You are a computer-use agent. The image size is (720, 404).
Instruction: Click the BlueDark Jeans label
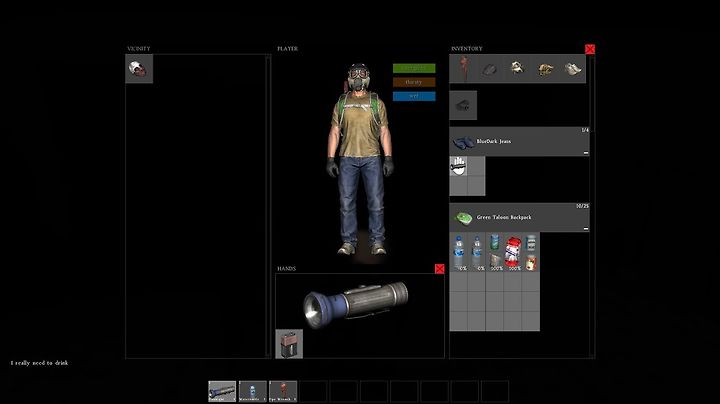click(x=494, y=141)
